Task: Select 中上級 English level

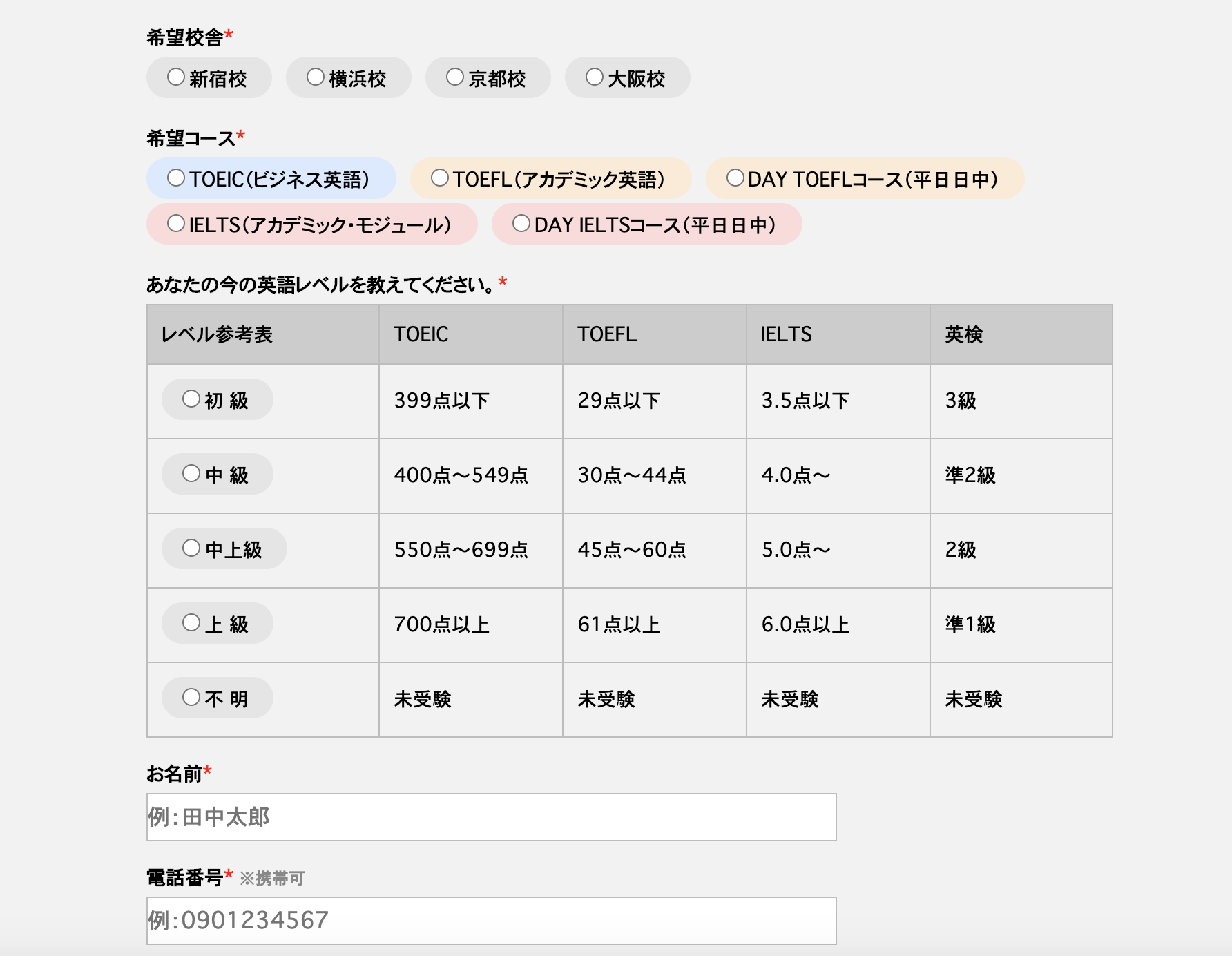Action: (x=191, y=548)
